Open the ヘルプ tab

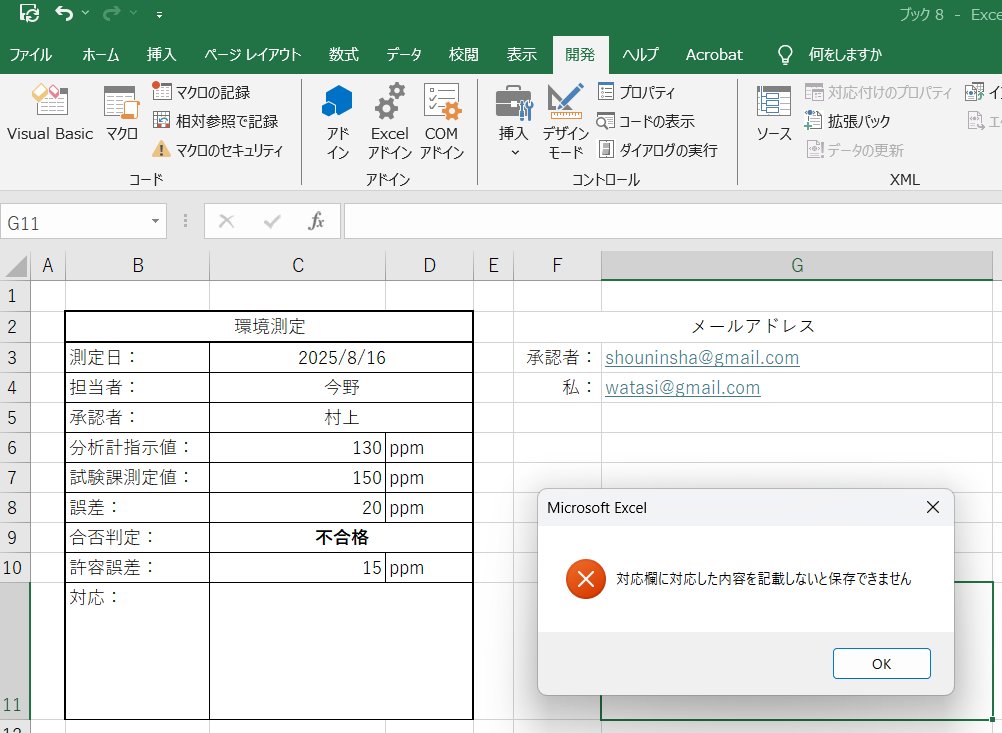(x=640, y=55)
